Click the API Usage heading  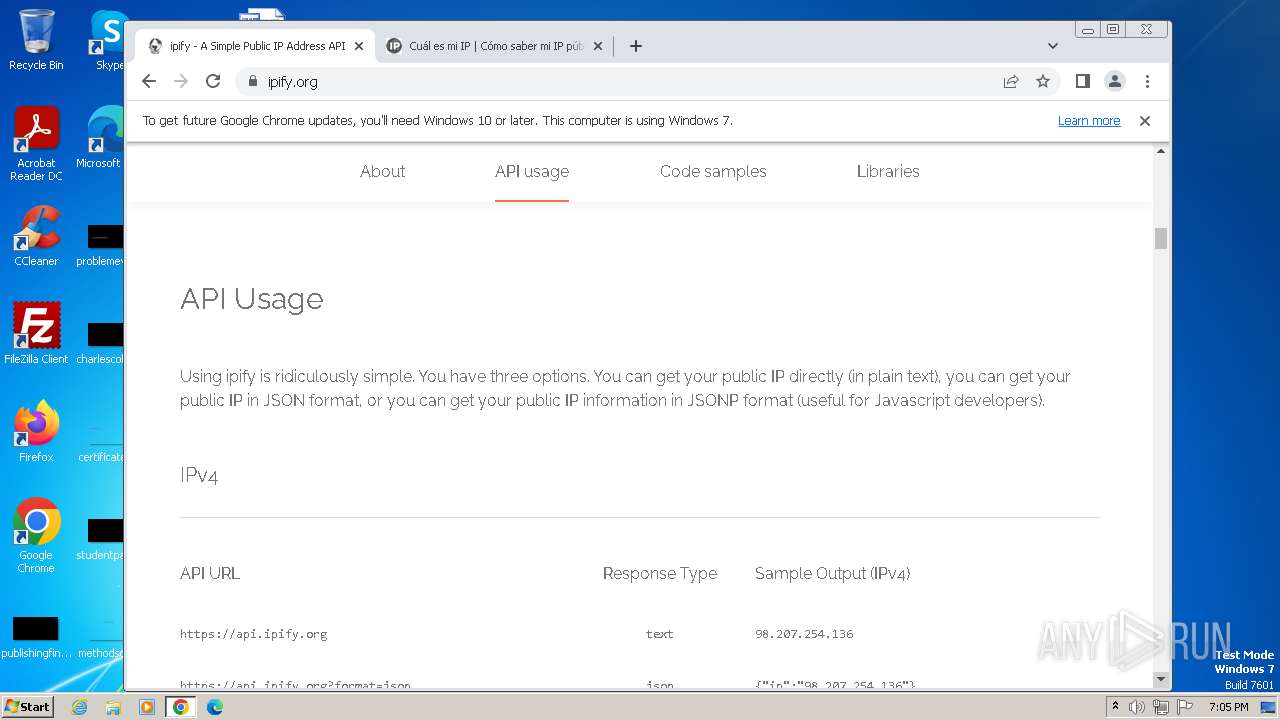(x=252, y=299)
